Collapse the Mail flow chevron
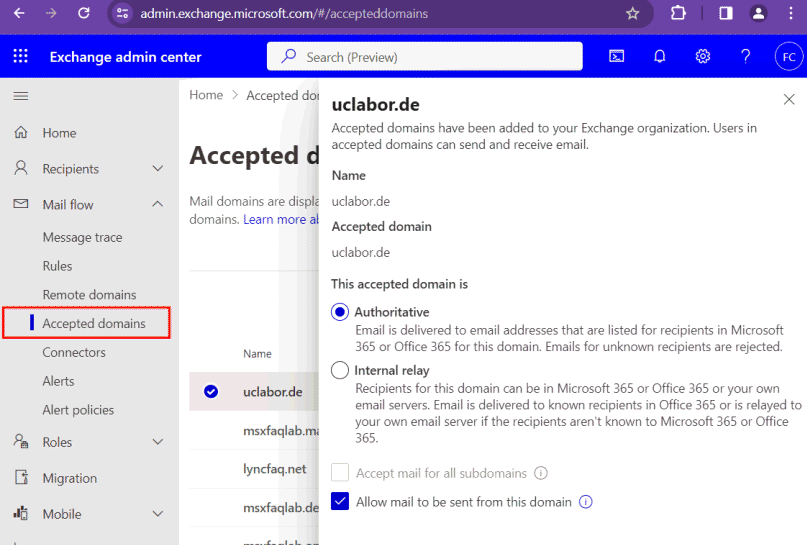Viewport: 807px width, 545px height. click(158, 204)
